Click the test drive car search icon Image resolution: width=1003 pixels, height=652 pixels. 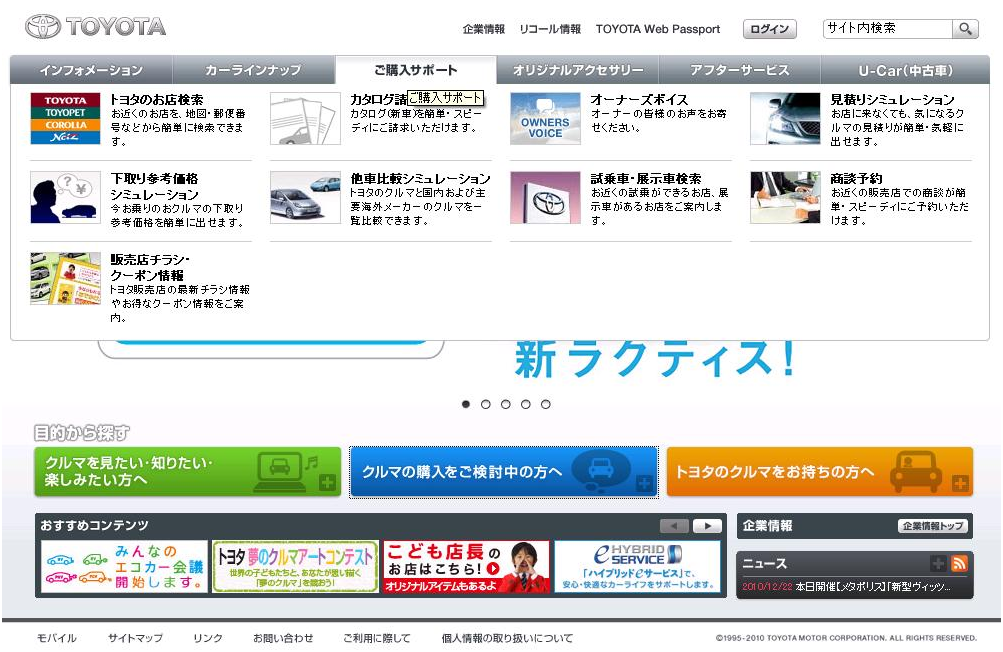click(545, 197)
